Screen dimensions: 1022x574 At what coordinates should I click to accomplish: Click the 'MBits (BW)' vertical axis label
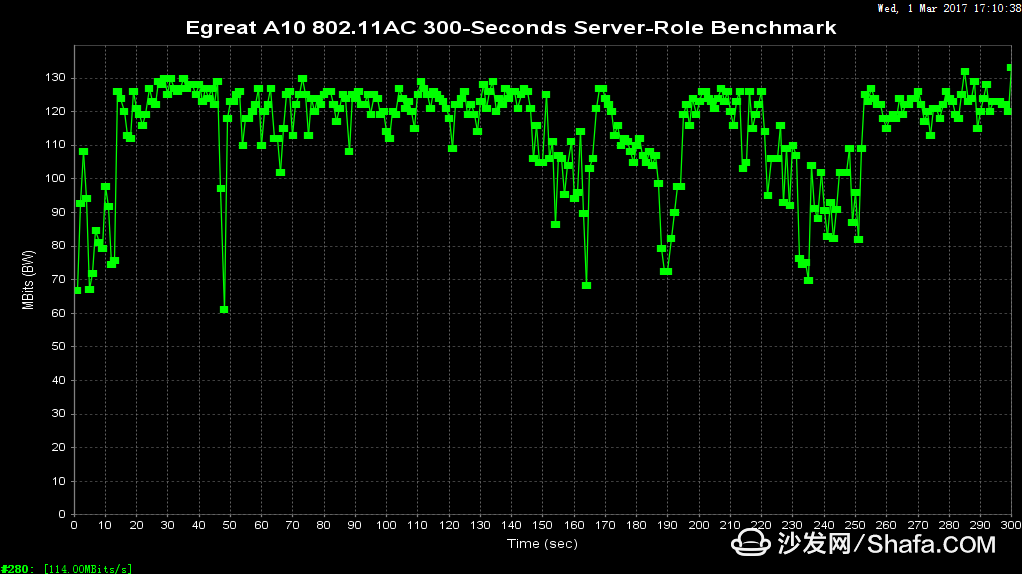pos(27,280)
